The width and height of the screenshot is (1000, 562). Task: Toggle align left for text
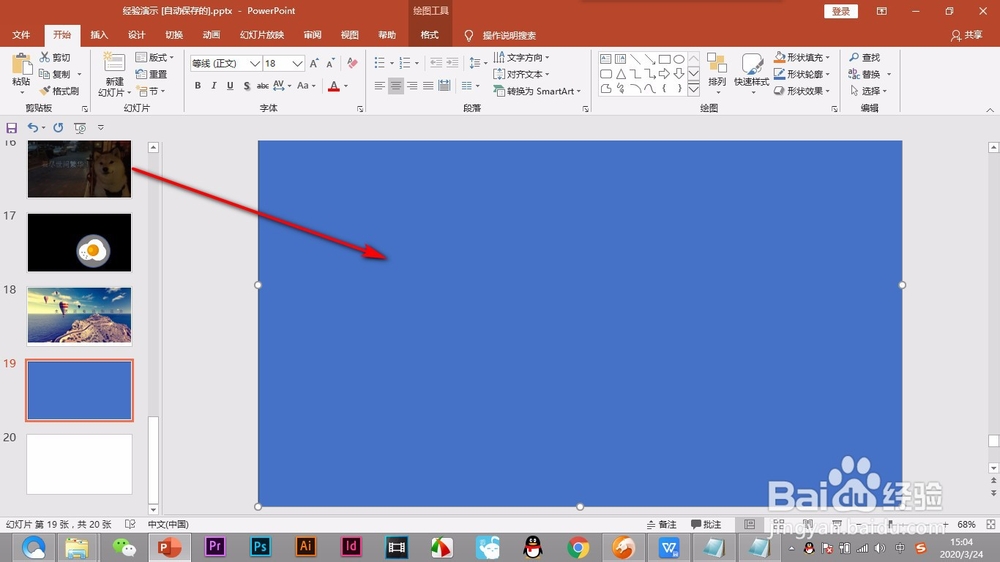tap(379, 85)
